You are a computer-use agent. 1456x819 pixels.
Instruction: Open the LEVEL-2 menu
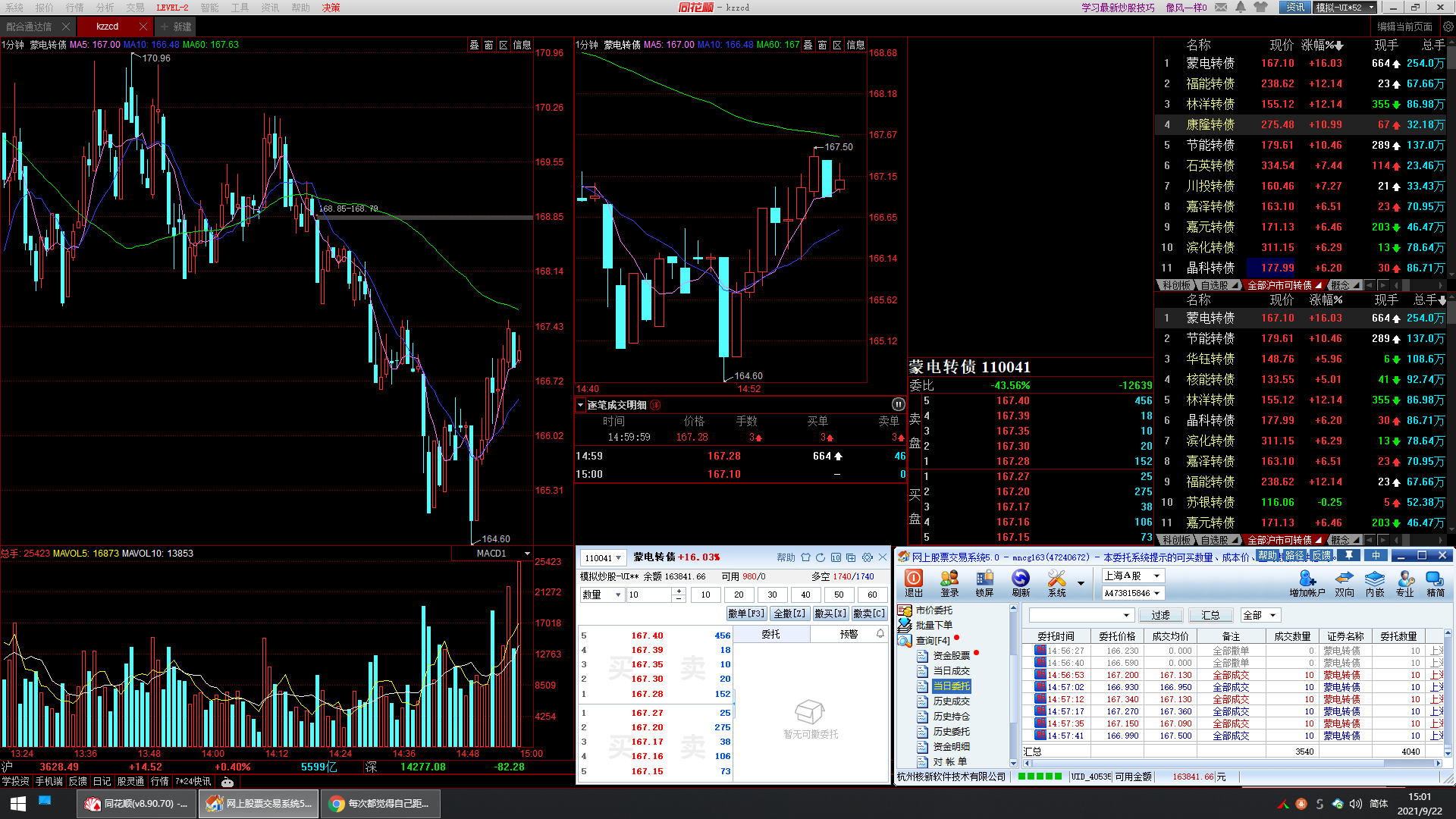click(x=172, y=7)
